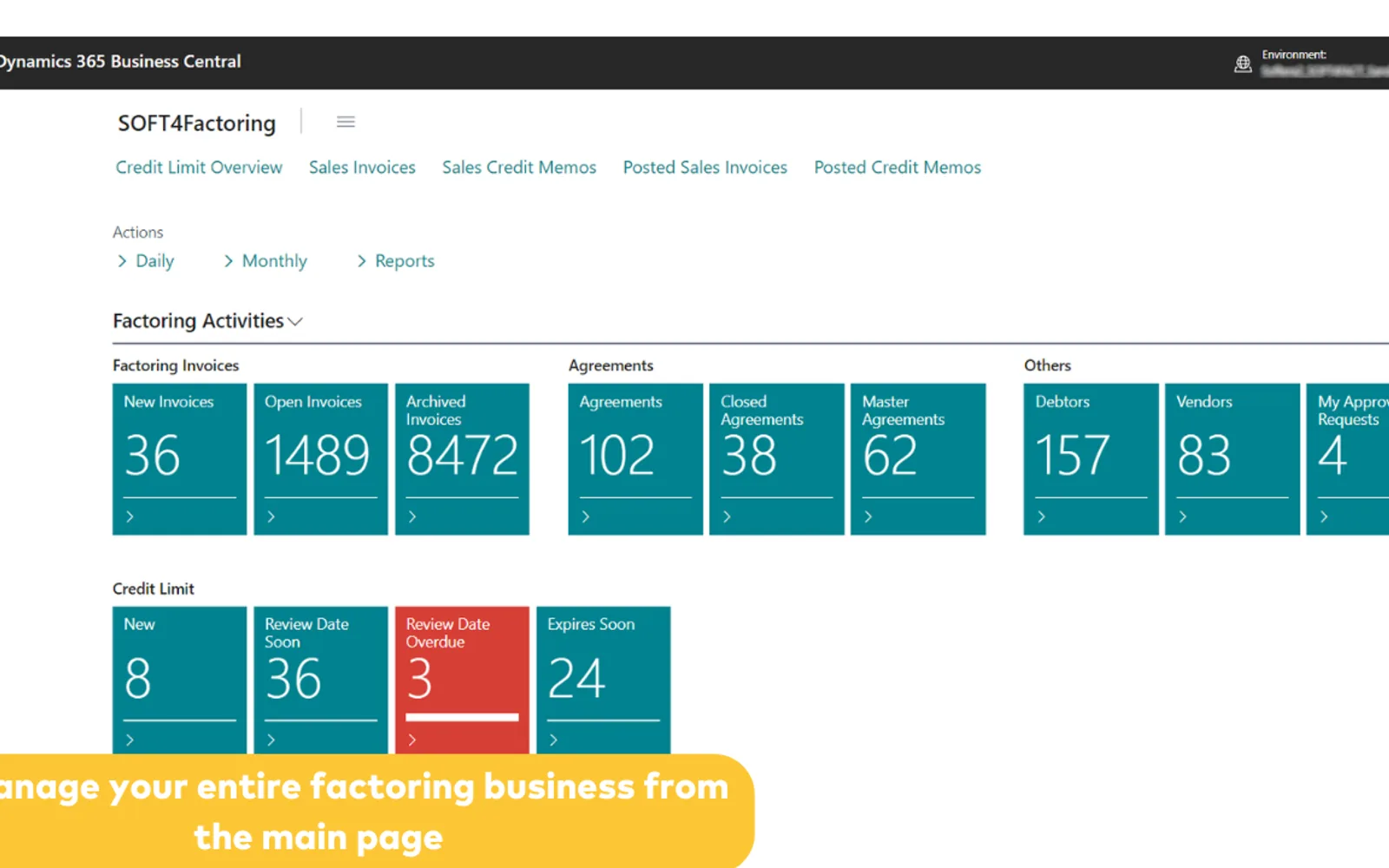Click the arrow on Vendors tile
This screenshot has height=868, width=1389.
pyautogui.click(x=1182, y=516)
